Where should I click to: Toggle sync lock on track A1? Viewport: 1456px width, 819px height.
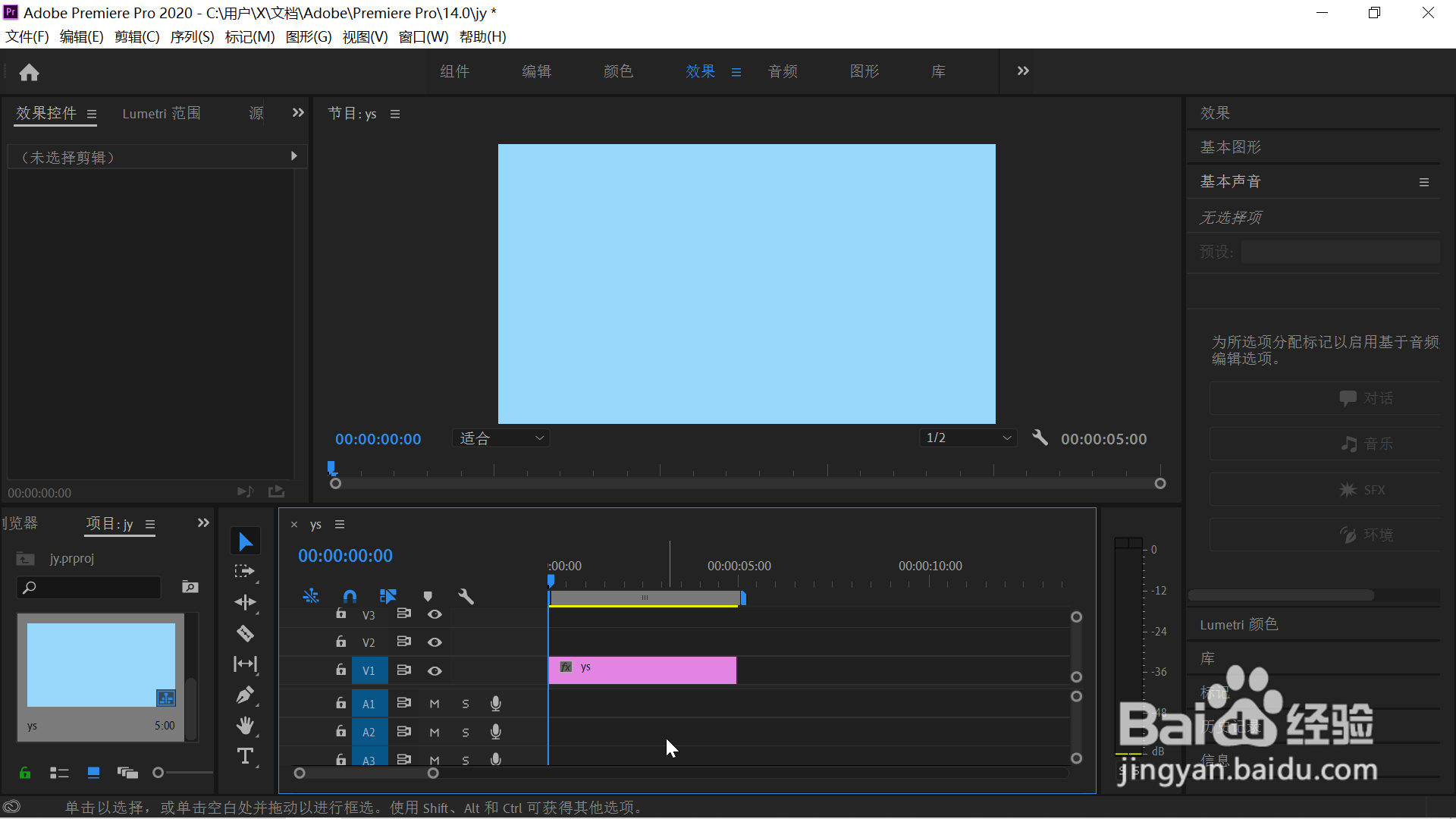pos(403,703)
